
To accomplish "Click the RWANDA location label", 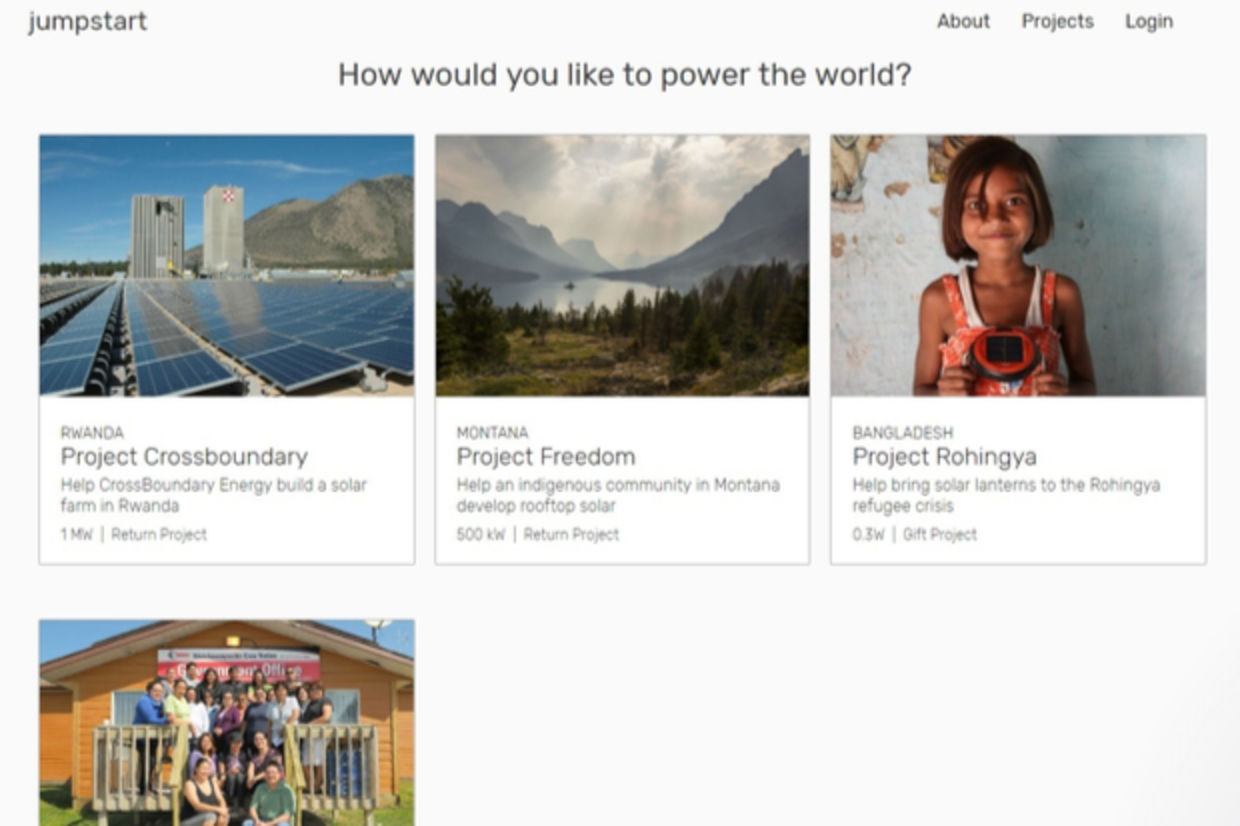I will click(92, 433).
